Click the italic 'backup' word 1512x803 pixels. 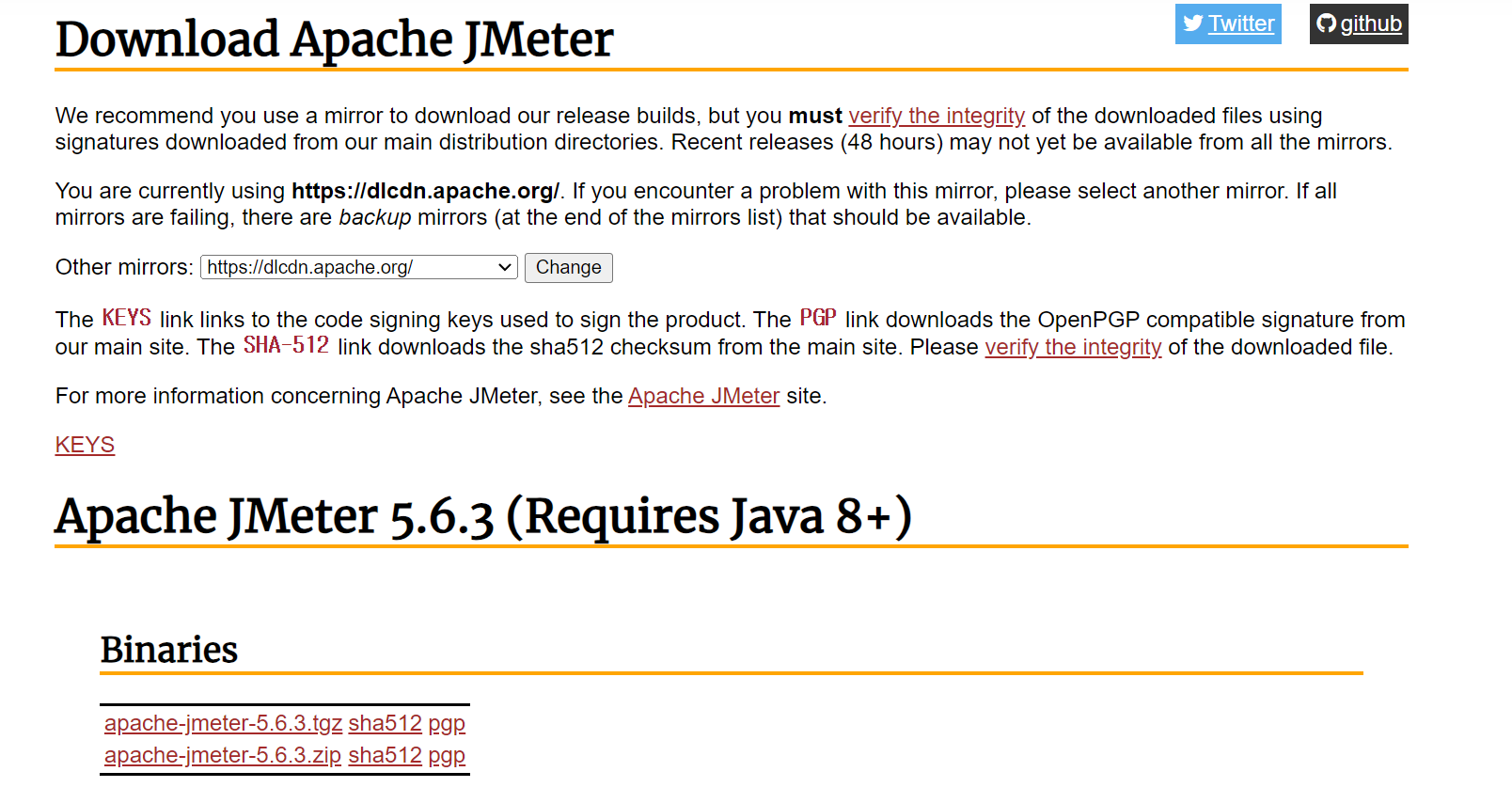375,217
